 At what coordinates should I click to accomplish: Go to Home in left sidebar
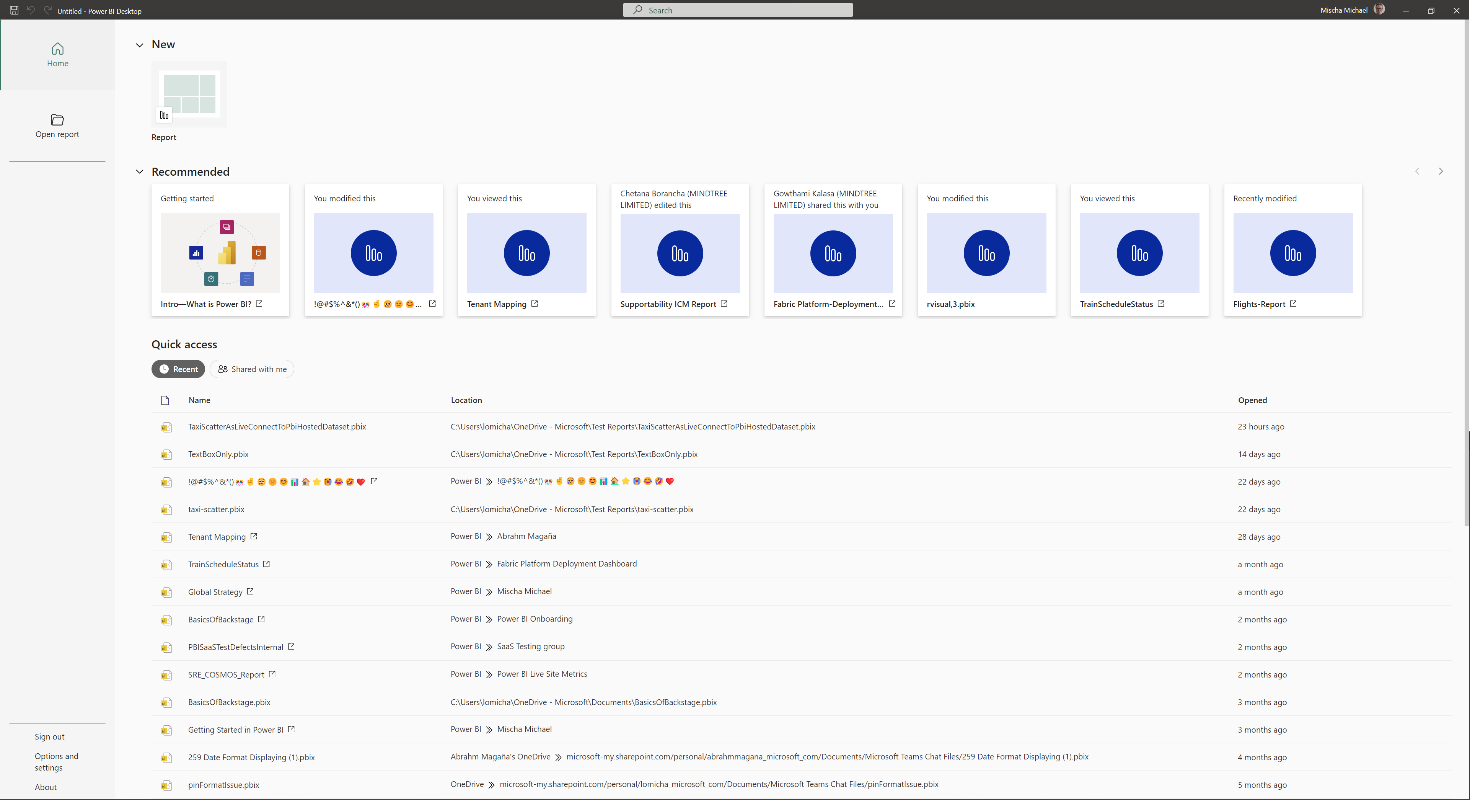[58, 55]
